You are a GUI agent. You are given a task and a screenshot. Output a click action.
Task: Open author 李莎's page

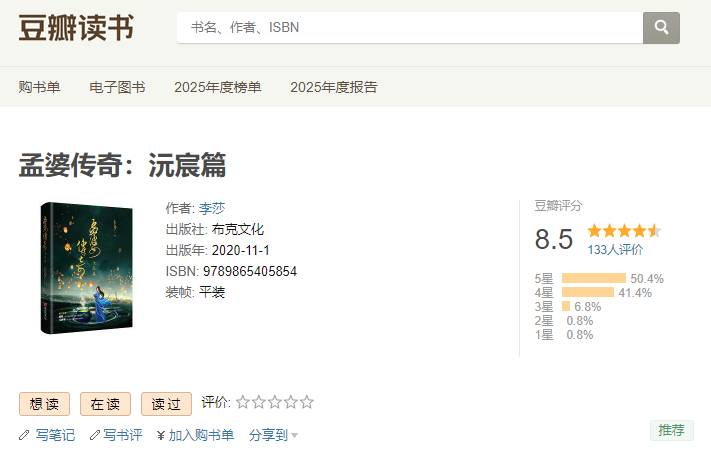point(212,208)
